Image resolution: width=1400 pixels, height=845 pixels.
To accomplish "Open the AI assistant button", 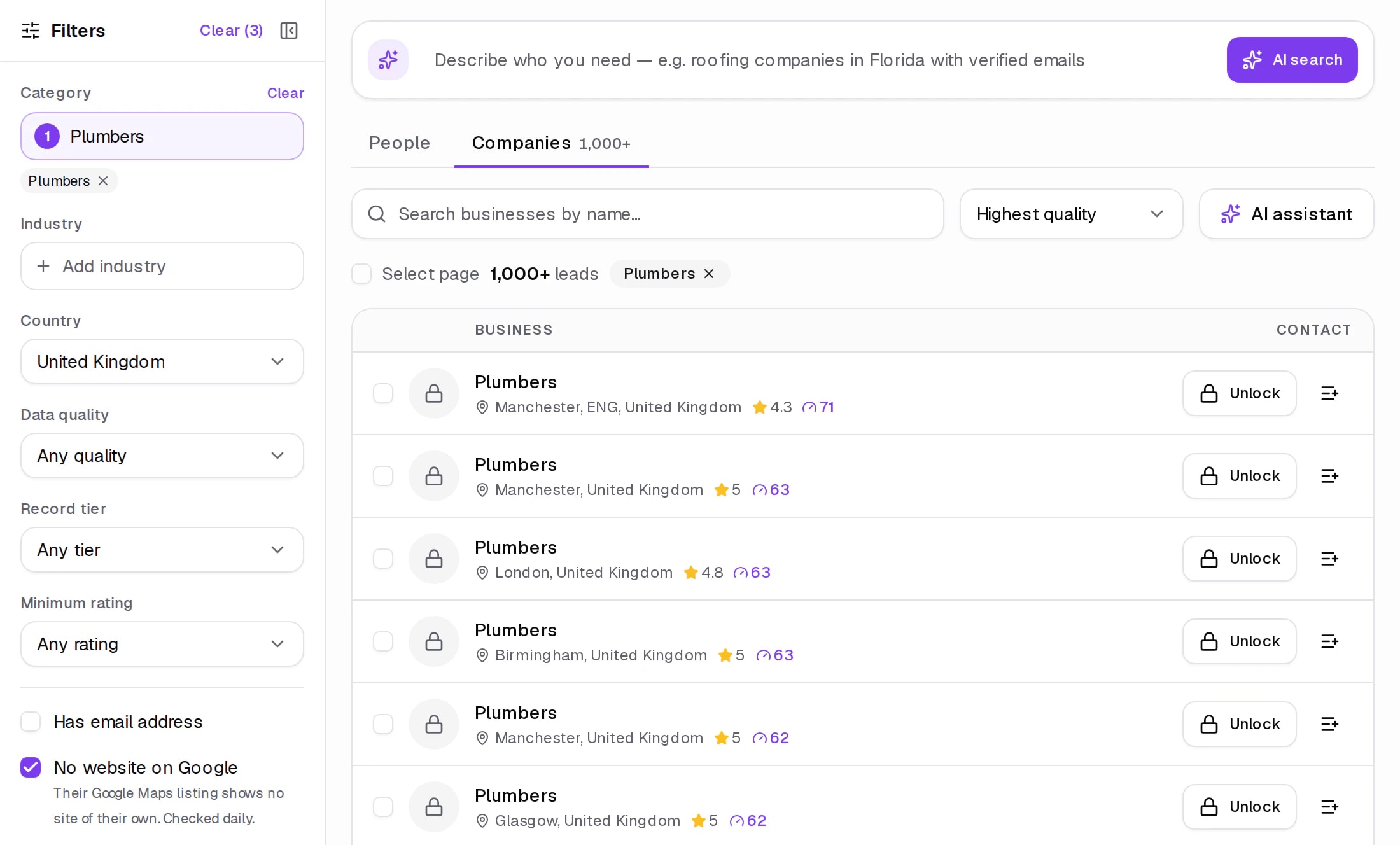I will (1286, 214).
